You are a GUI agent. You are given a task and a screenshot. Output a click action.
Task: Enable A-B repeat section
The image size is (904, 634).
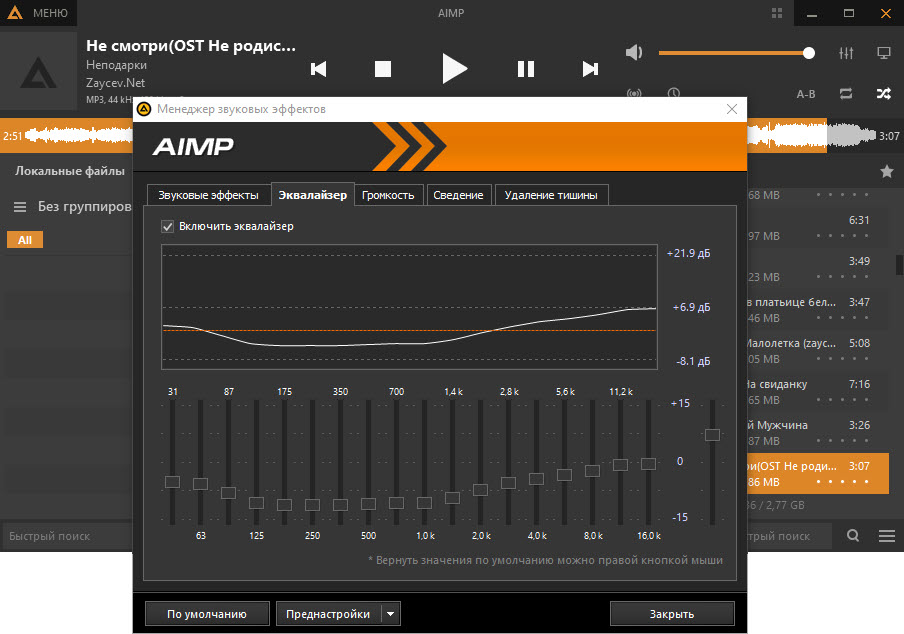click(805, 94)
